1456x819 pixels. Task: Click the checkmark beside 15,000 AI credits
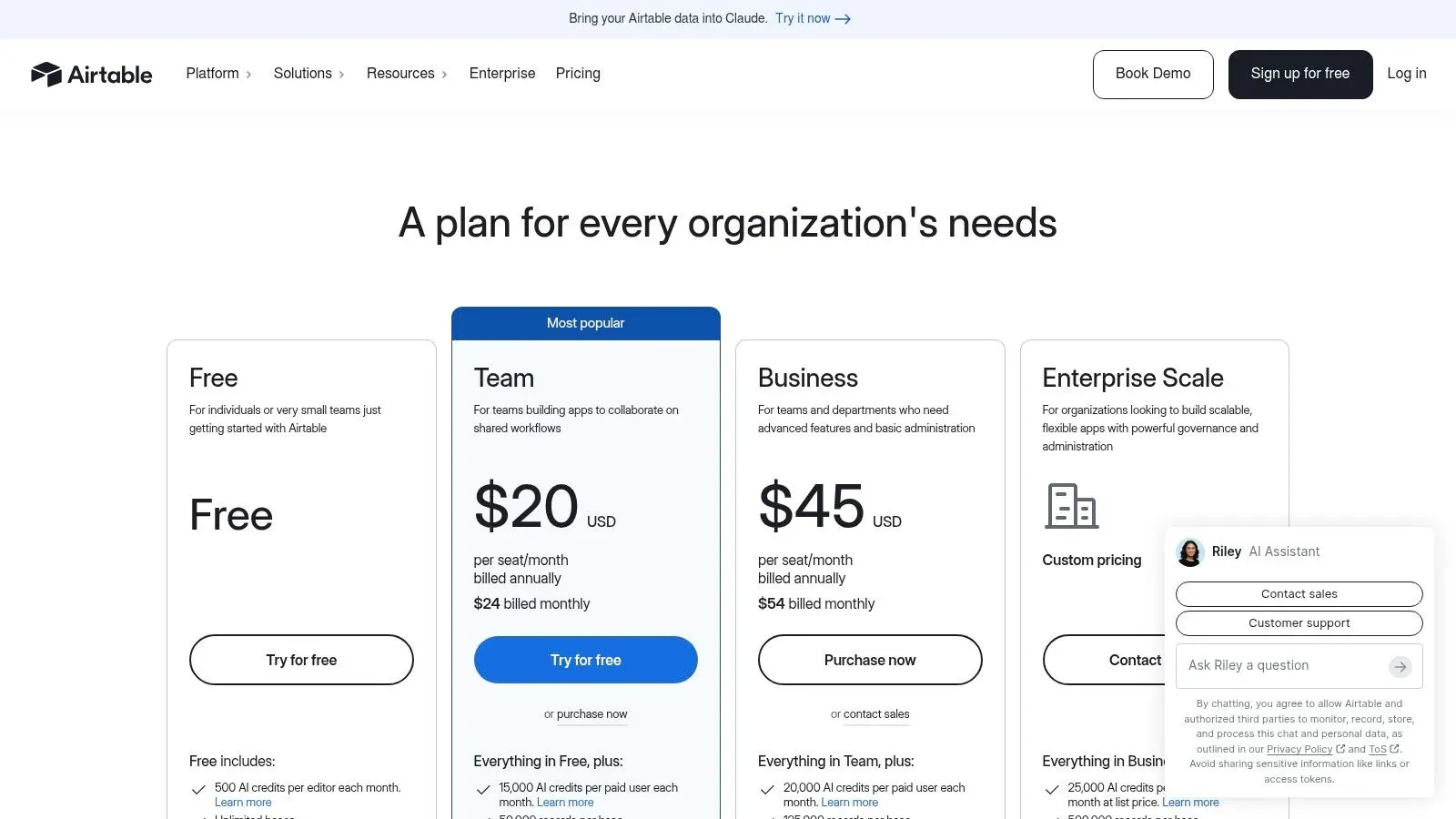pos(483,790)
